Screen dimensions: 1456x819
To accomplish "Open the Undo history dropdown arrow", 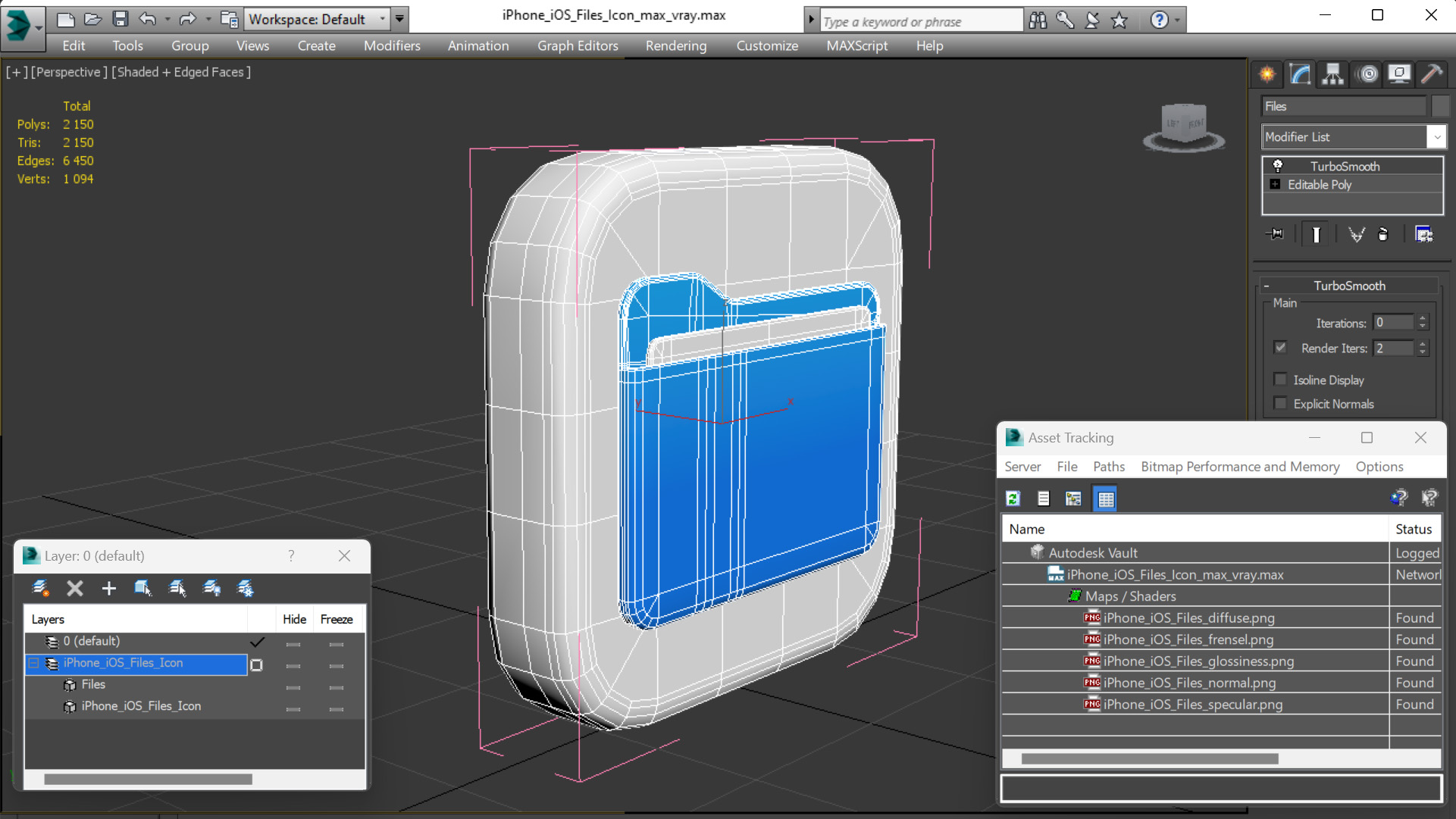I will point(167,19).
